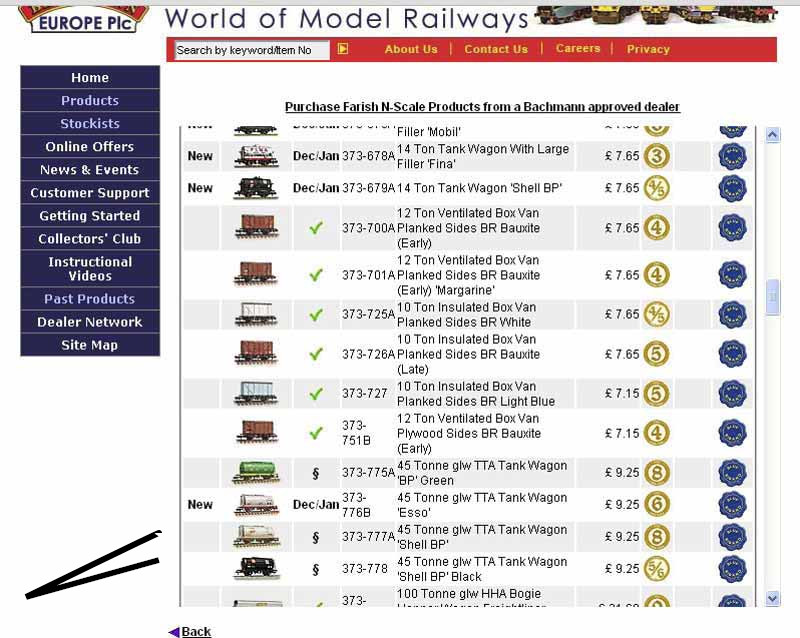The width and height of the screenshot is (800, 638).
Task: Click blue dealer seal for 373-701A
Action: (x=732, y=275)
